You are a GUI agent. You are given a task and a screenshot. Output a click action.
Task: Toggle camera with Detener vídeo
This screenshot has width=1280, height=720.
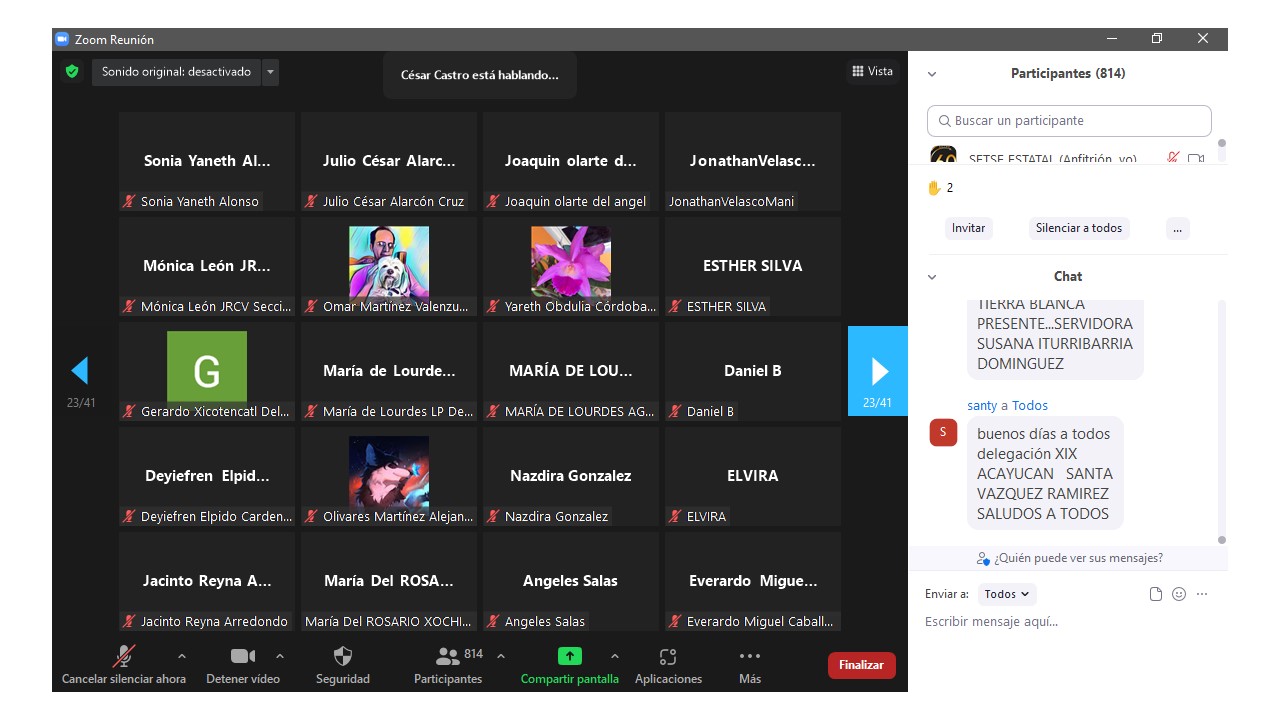pyautogui.click(x=242, y=657)
